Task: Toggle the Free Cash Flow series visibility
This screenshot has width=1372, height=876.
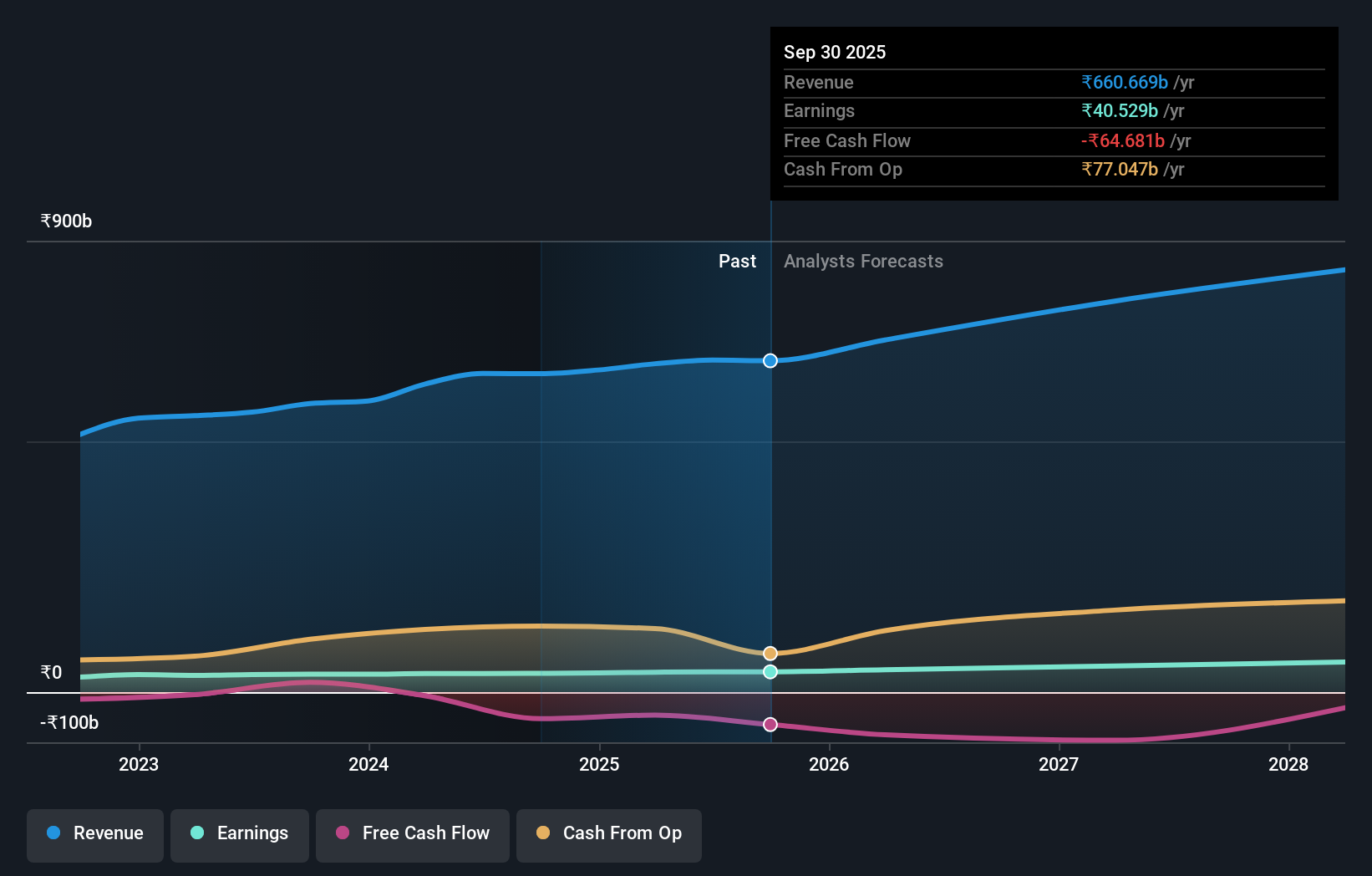Action: (412, 833)
